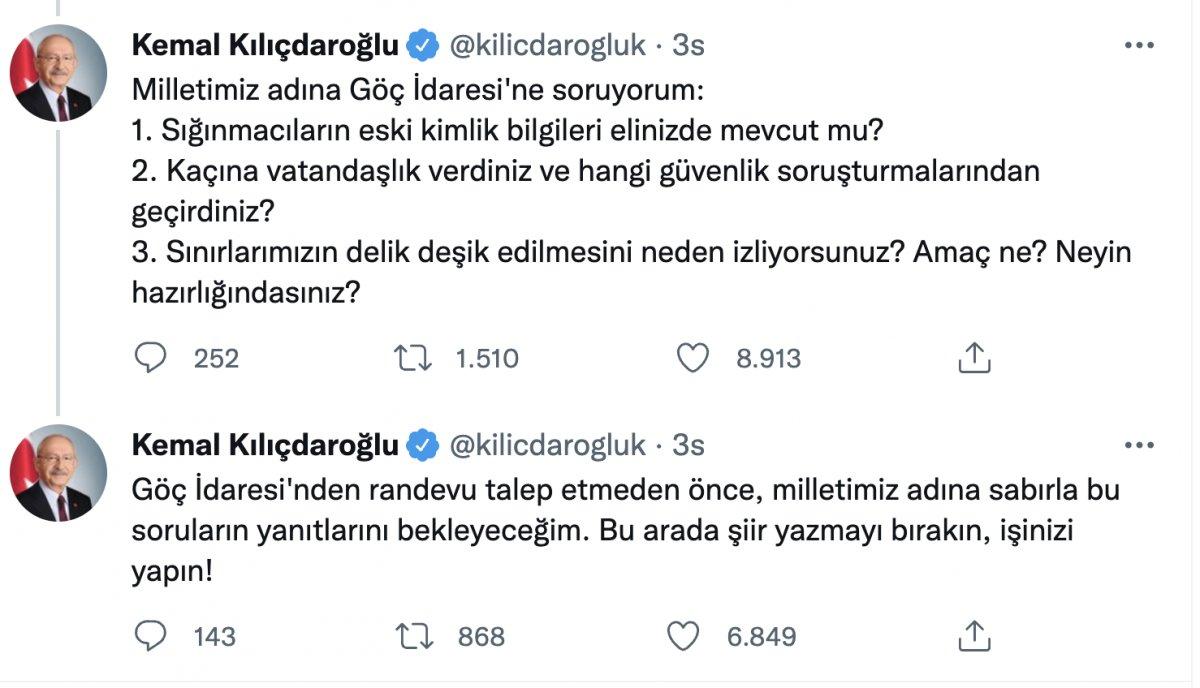Like the first tweet with 8.913 likes

[691, 358]
